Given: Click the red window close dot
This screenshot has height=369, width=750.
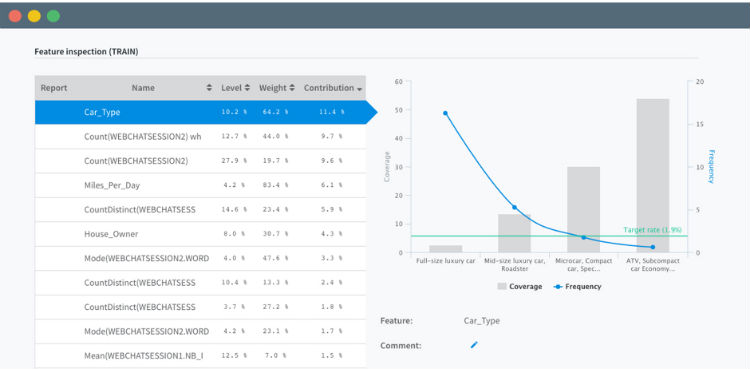Looking at the screenshot, I should point(15,16).
